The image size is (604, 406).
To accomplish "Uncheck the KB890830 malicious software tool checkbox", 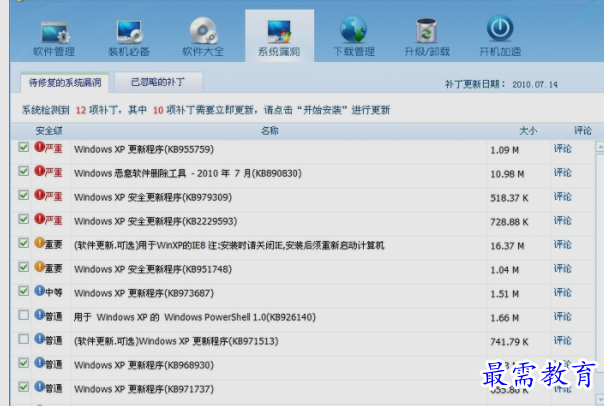I will [x=23, y=171].
